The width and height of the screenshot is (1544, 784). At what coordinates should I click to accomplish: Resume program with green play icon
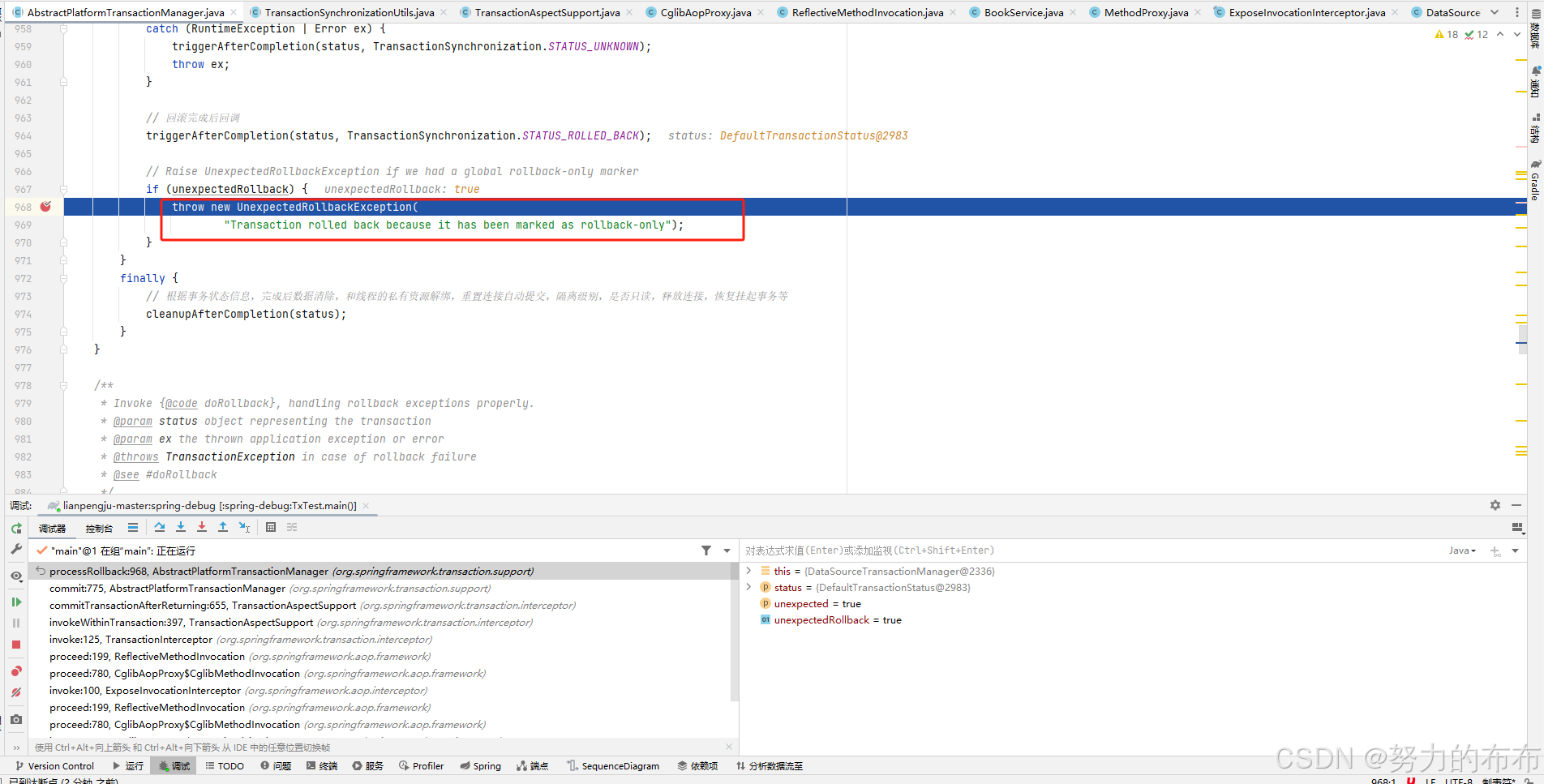point(16,602)
